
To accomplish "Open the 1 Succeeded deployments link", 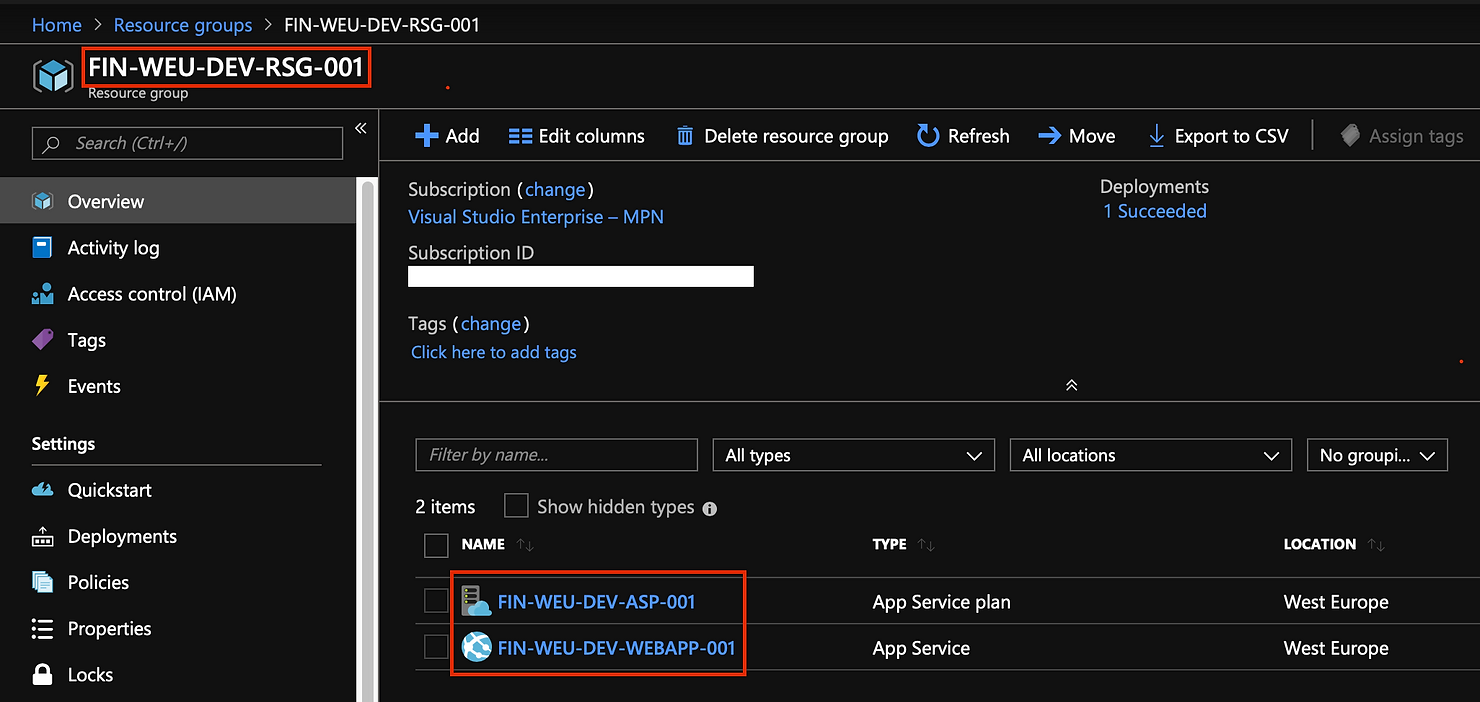I will pyautogui.click(x=1155, y=211).
